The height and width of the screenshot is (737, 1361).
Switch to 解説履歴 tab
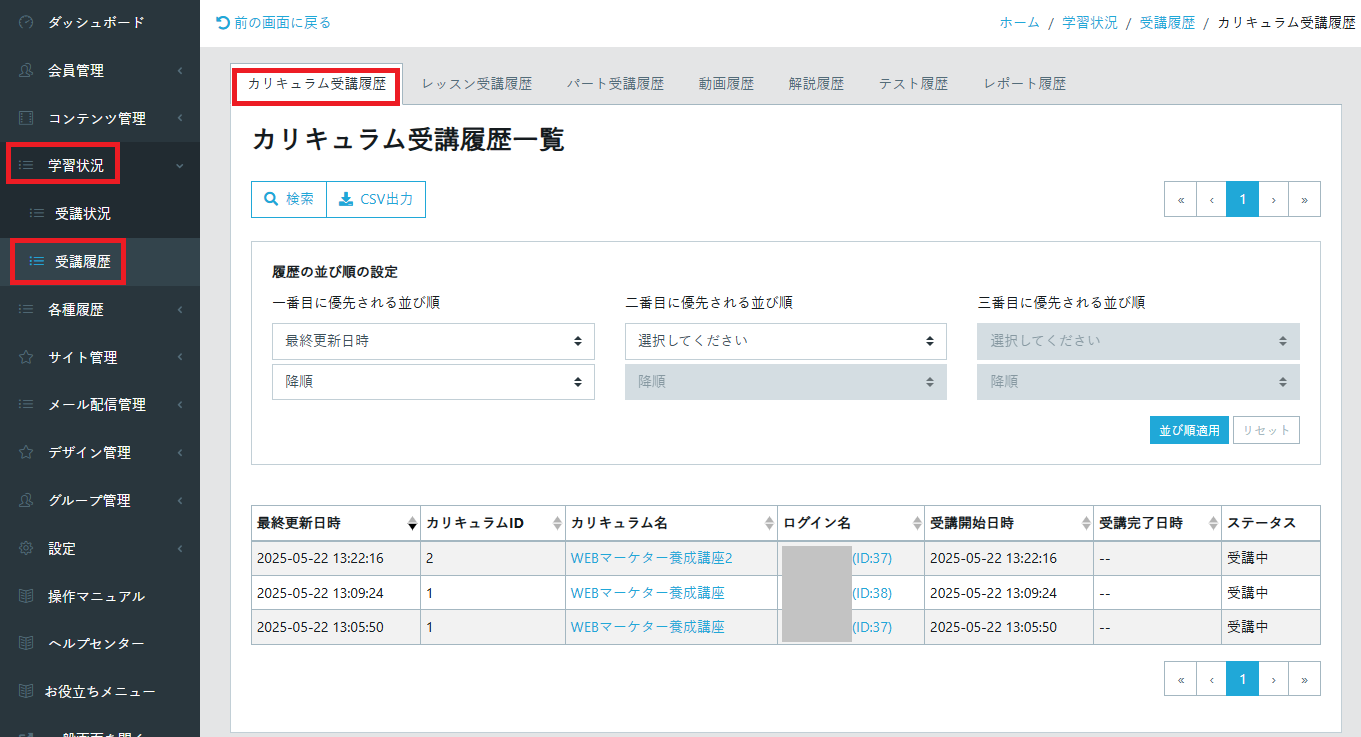pyautogui.click(x=816, y=84)
